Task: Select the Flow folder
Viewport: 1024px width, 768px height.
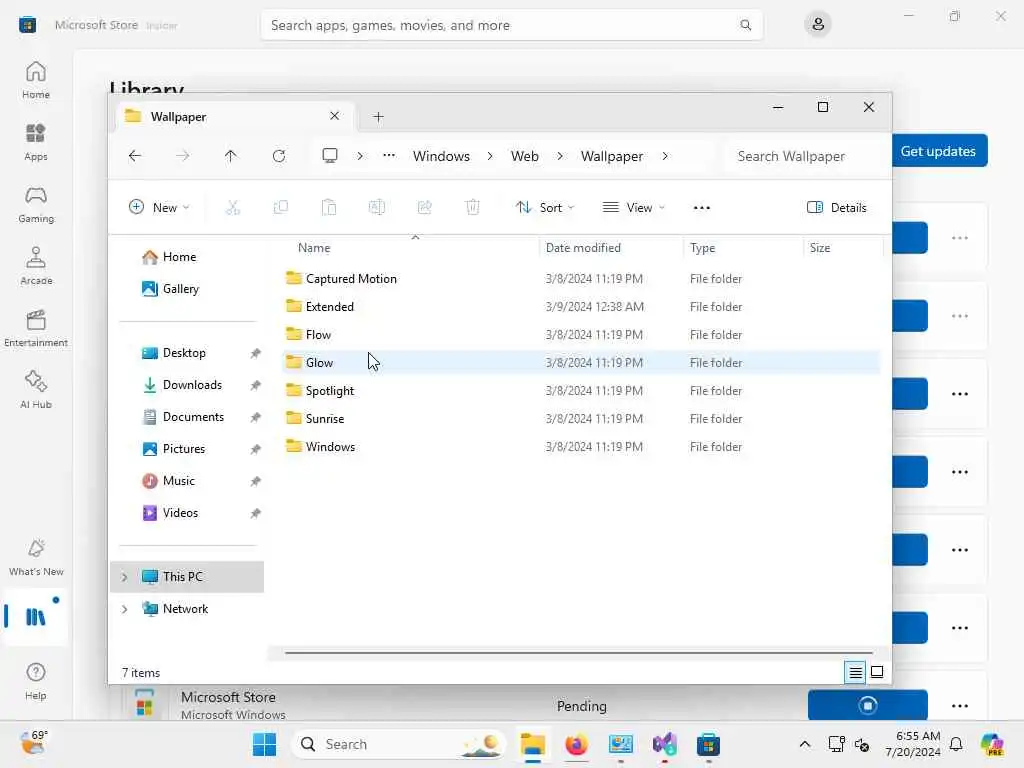Action: (x=581, y=335)
